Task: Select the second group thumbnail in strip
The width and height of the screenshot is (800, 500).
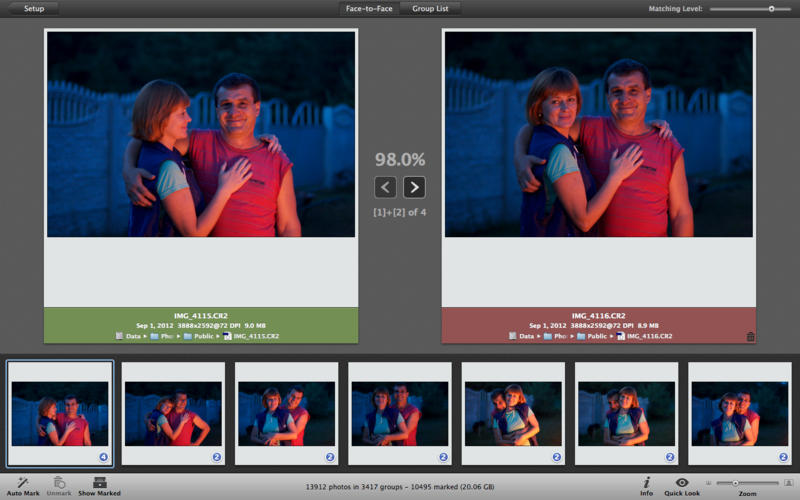Action: [x=173, y=414]
